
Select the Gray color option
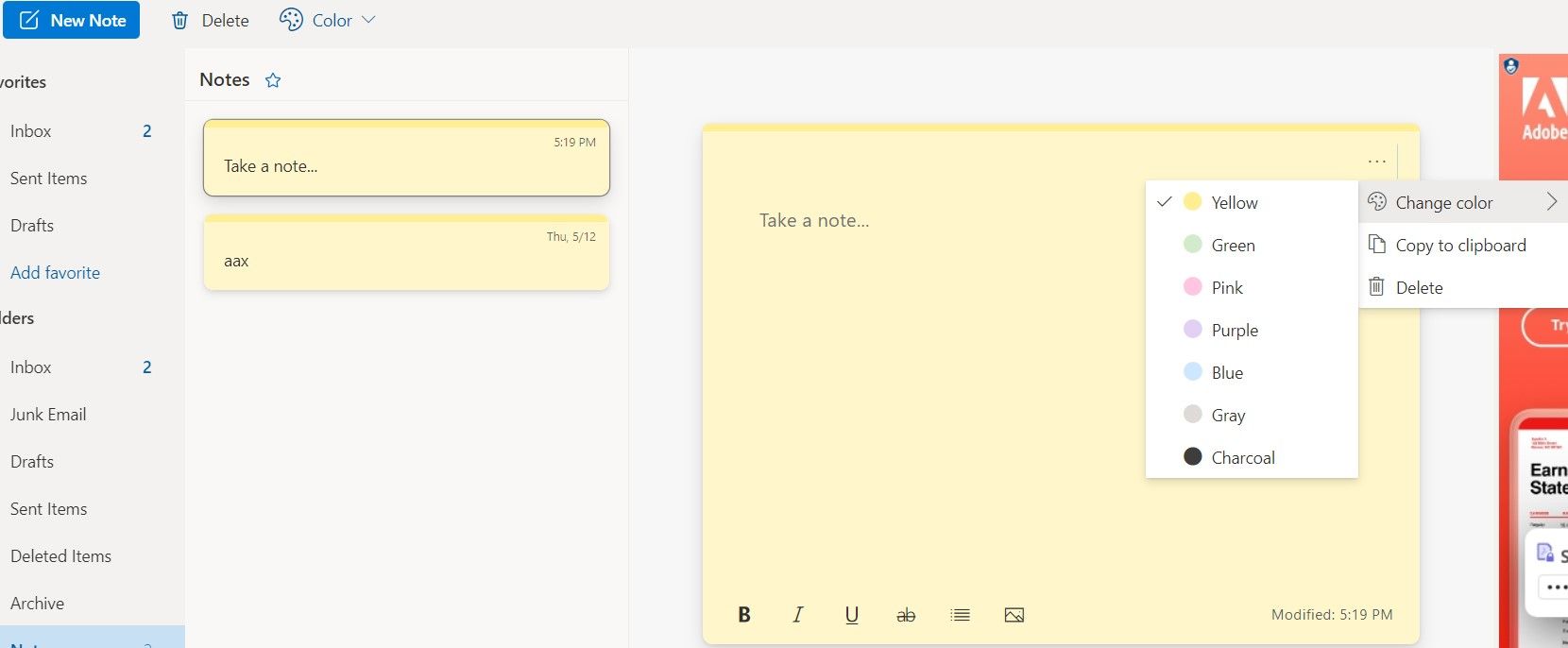pyautogui.click(x=1252, y=415)
